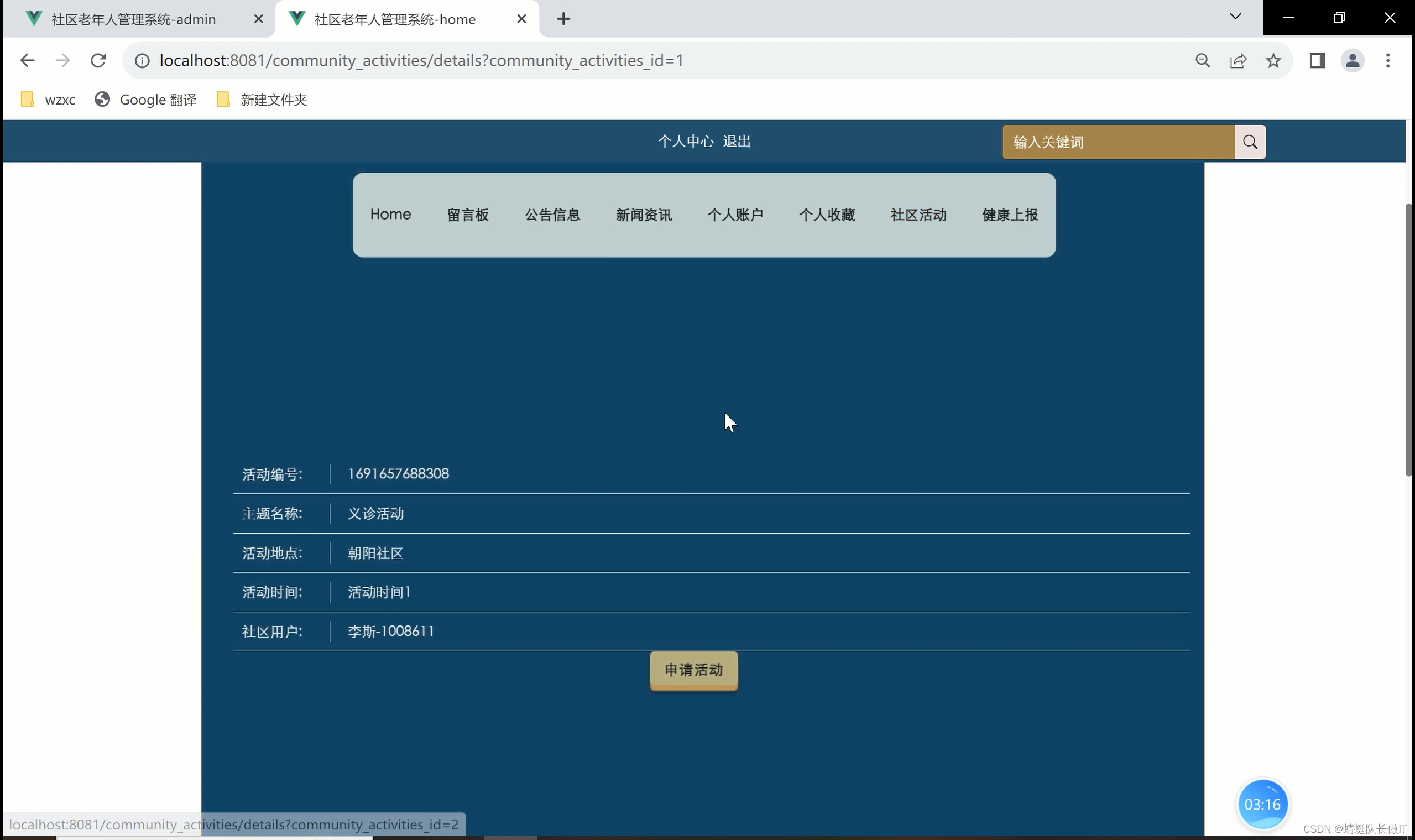Open the 个人中心 link
This screenshot has width=1415, height=840.
tap(686, 142)
